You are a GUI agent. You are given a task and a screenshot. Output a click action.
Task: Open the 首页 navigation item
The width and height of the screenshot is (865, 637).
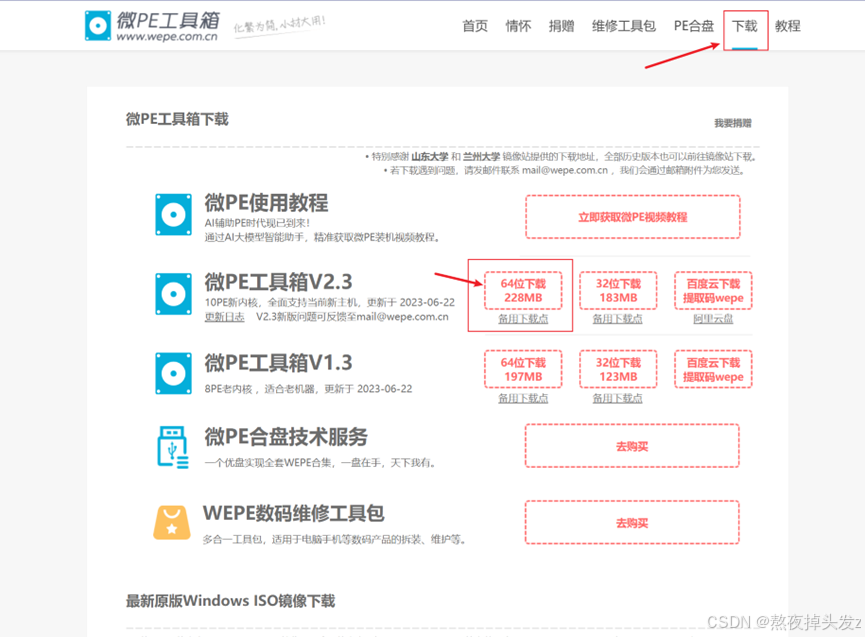[x=475, y=26]
